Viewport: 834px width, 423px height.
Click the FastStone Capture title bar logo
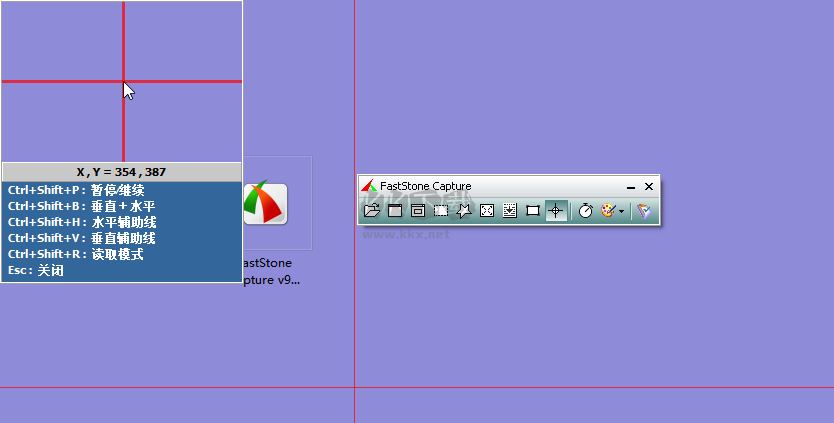(369, 186)
